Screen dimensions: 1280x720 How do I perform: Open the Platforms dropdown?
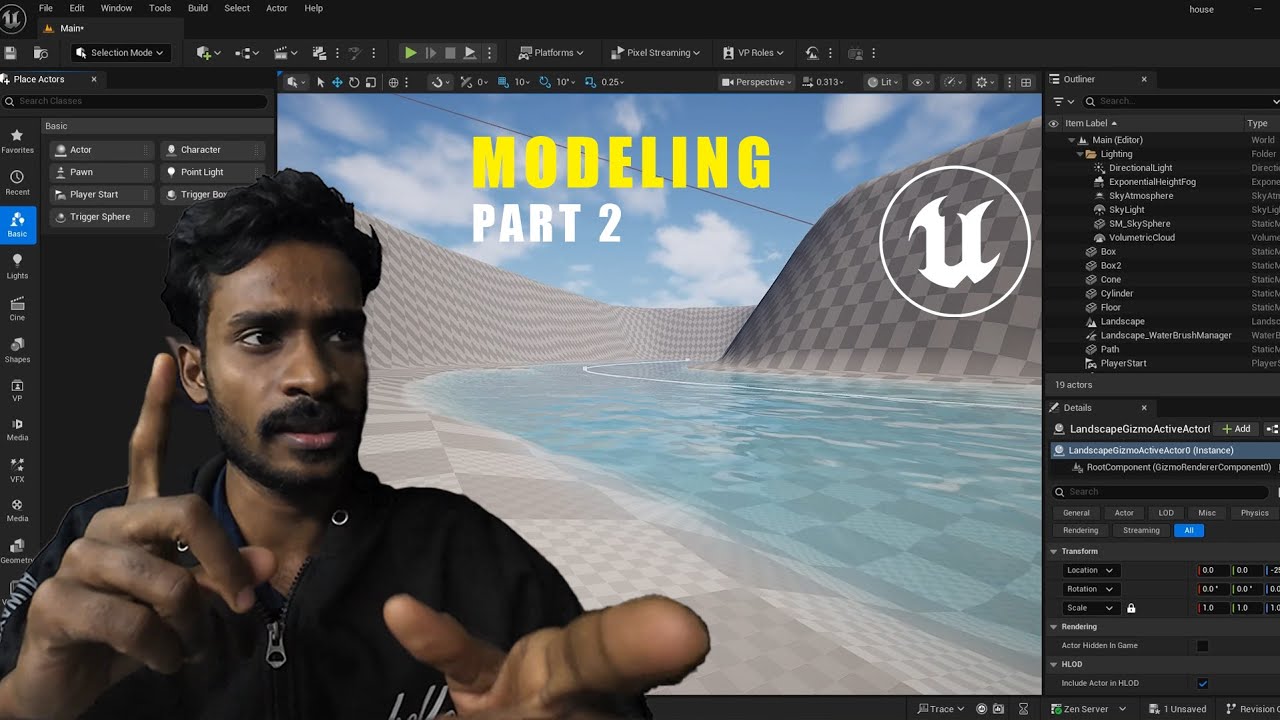[x=551, y=53]
